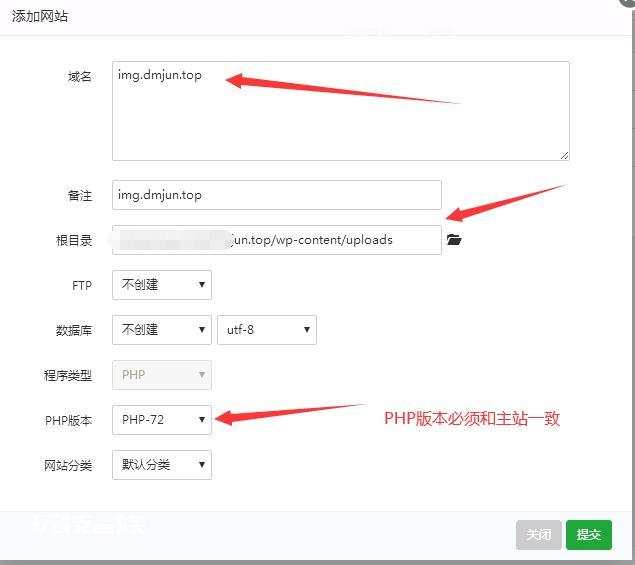Click the 根目录 field label
This screenshot has height=565, width=635.
[x=74, y=241]
